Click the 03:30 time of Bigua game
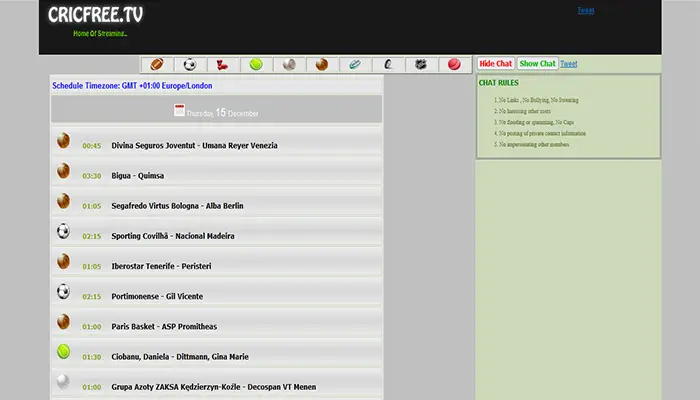This screenshot has height=400, width=700. (x=92, y=176)
